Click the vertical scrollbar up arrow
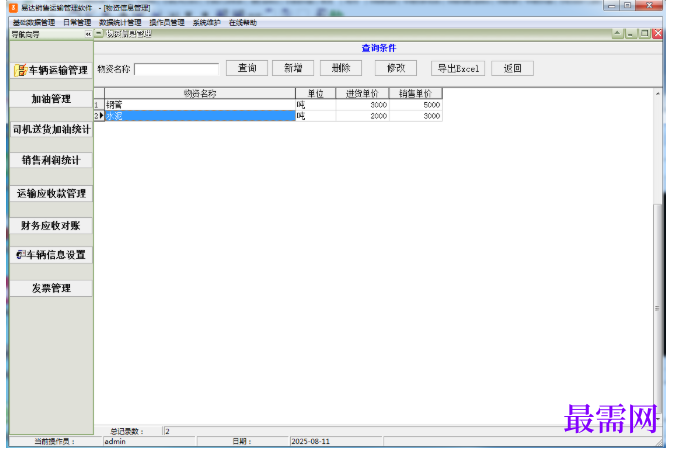 coord(658,94)
